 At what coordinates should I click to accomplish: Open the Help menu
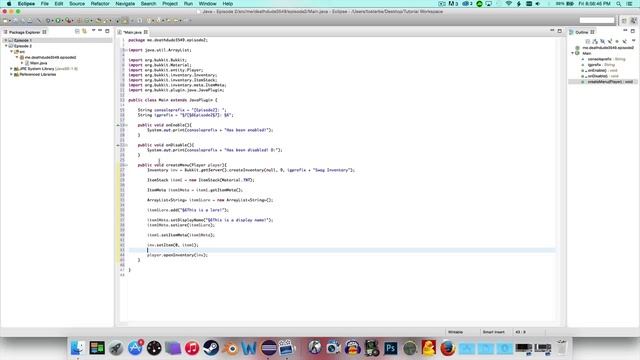(228, 4)
